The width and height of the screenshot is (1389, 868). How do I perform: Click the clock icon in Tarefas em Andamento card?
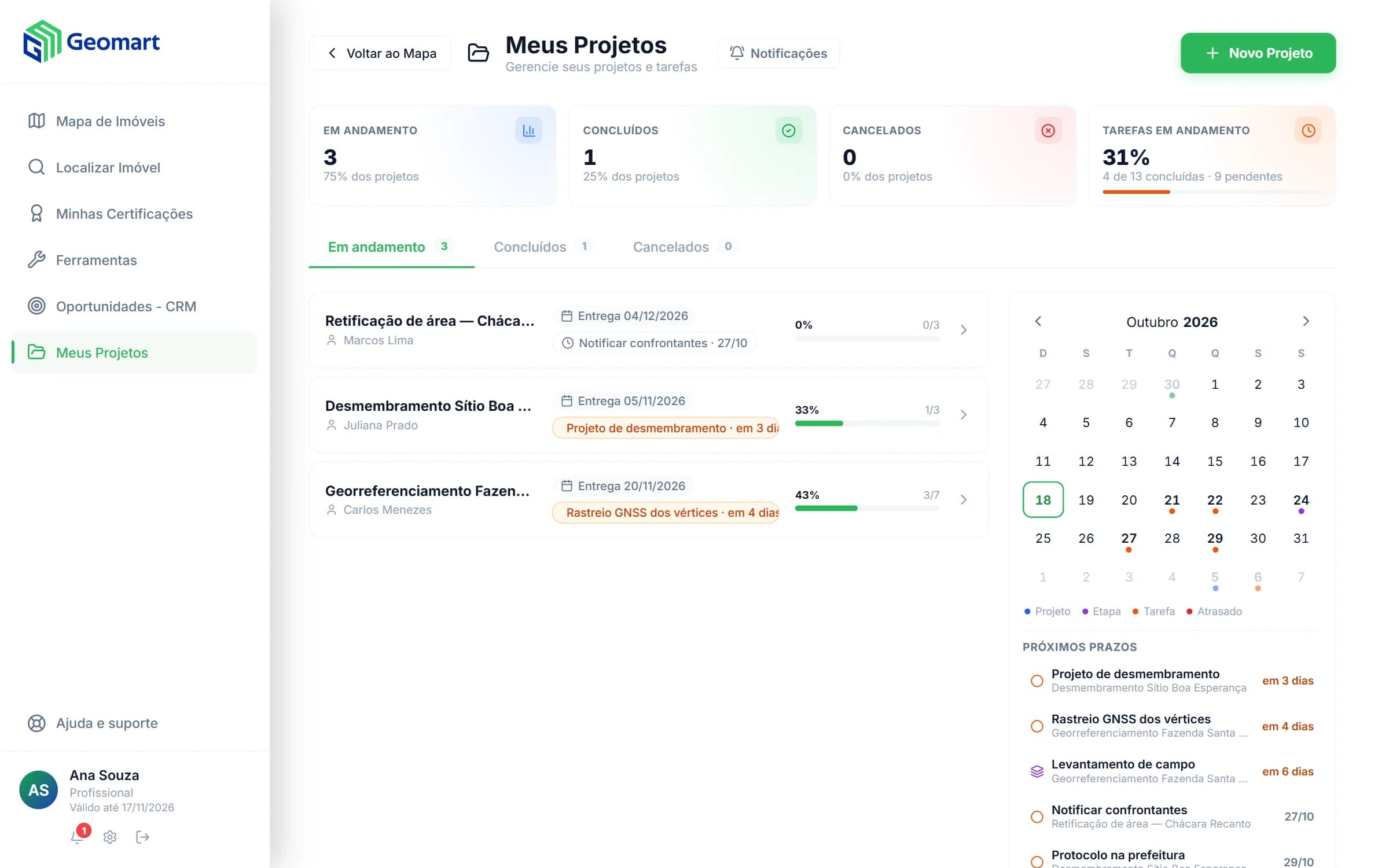[x=1308, y=131]
